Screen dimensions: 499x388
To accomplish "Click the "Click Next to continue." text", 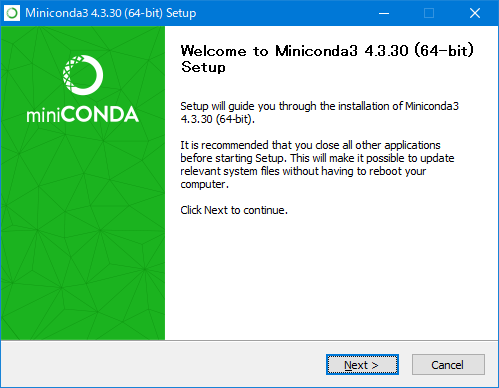I will pos(234,210).
